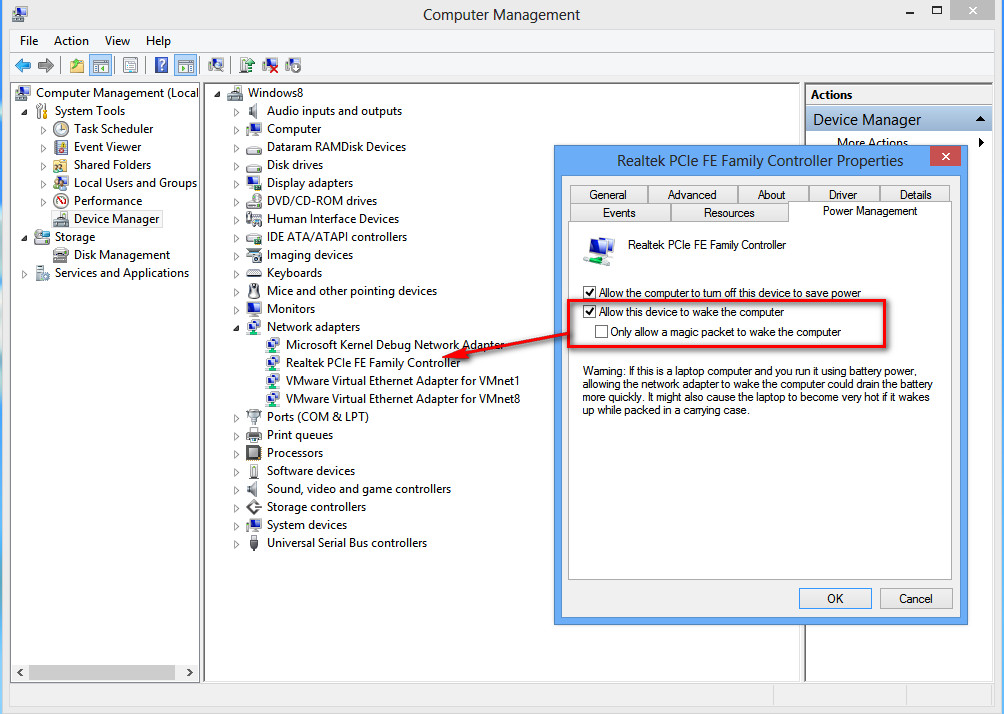
Task: Switch to the General tab
Action: click(x=608, y=195)
